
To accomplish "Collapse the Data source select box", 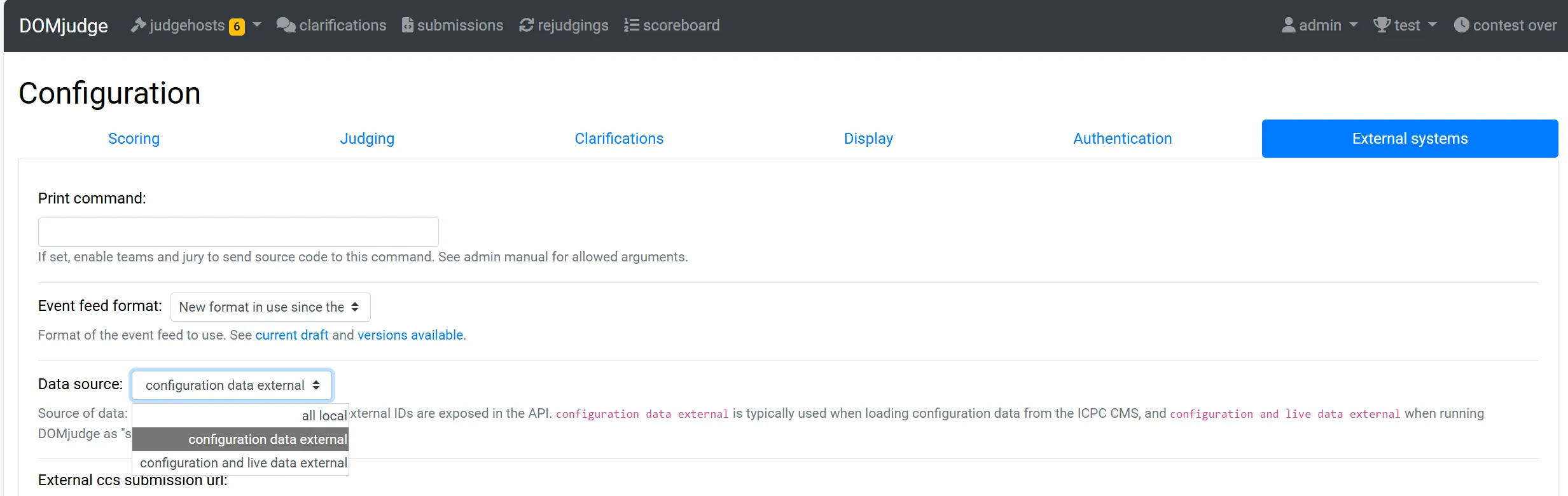I will pos(232,385).
